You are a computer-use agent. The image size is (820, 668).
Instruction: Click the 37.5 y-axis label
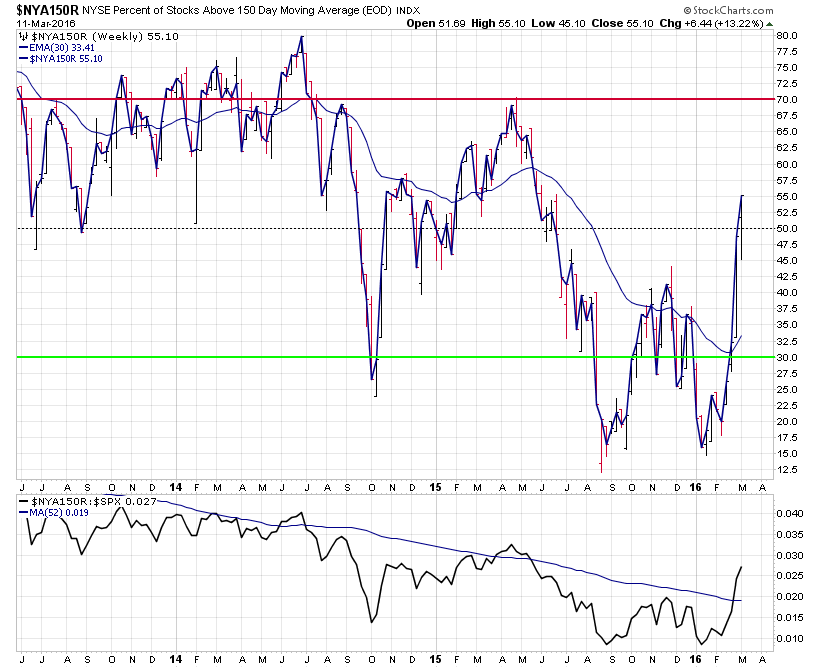787,309
